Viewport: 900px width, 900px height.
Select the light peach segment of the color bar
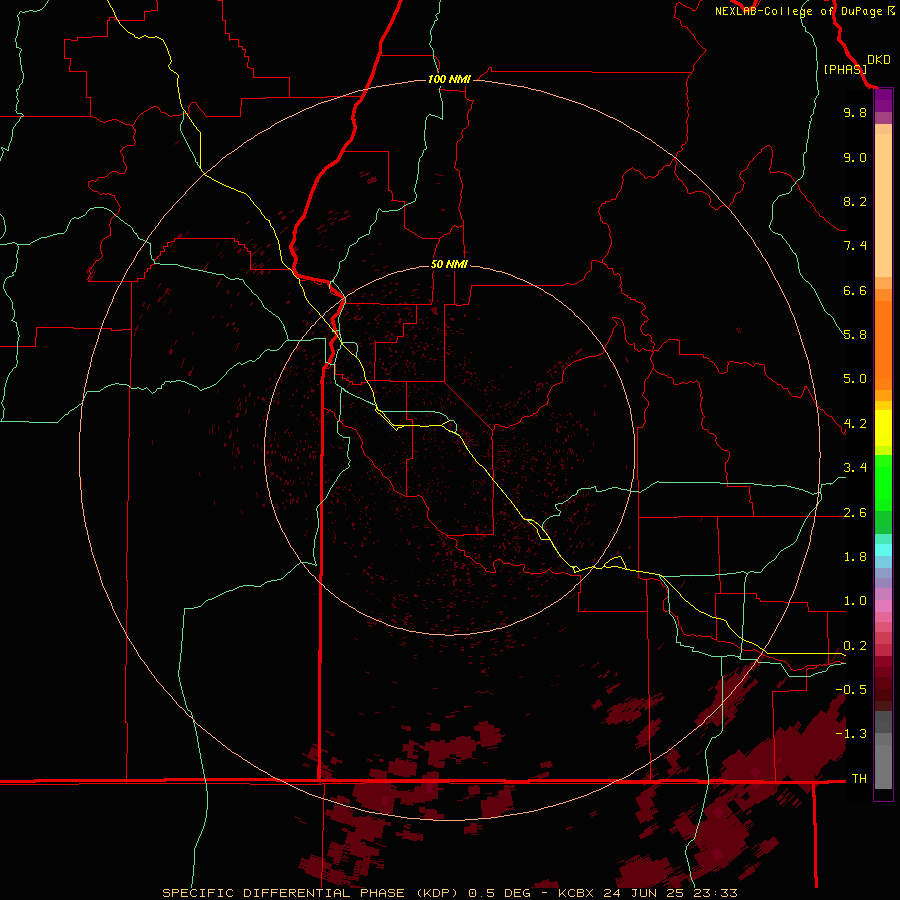[x=883, y=205]
